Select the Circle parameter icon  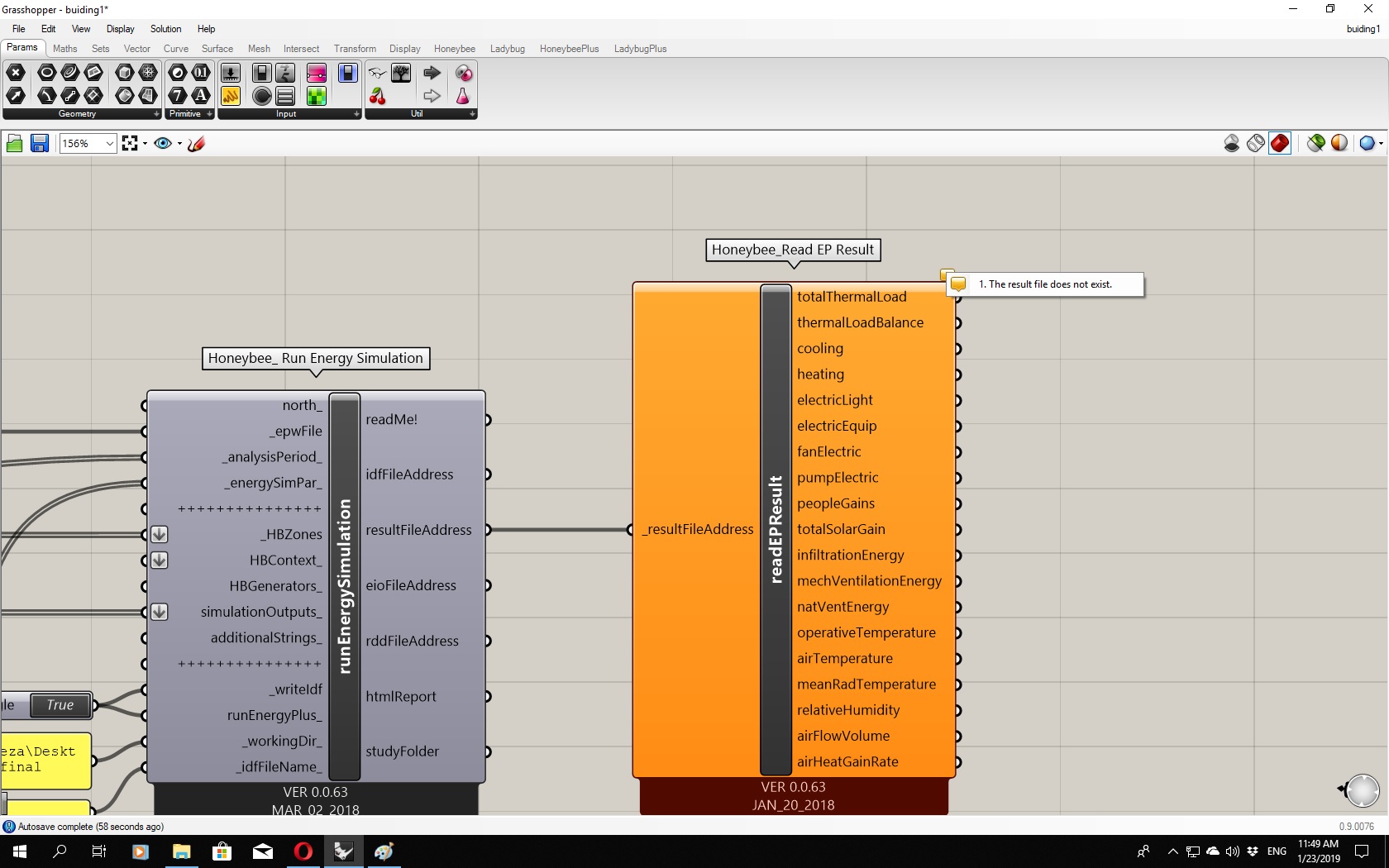[x=47, y=73]
